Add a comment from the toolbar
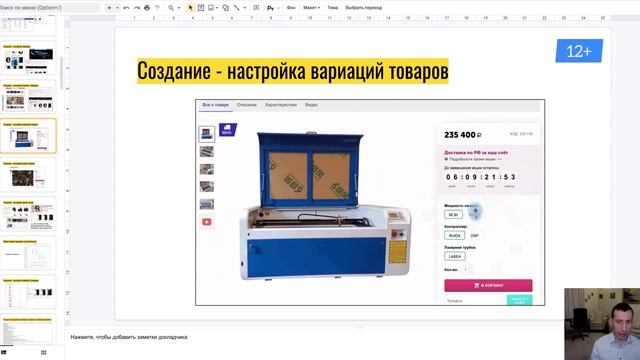640x360 pixels. click(256, 8)
